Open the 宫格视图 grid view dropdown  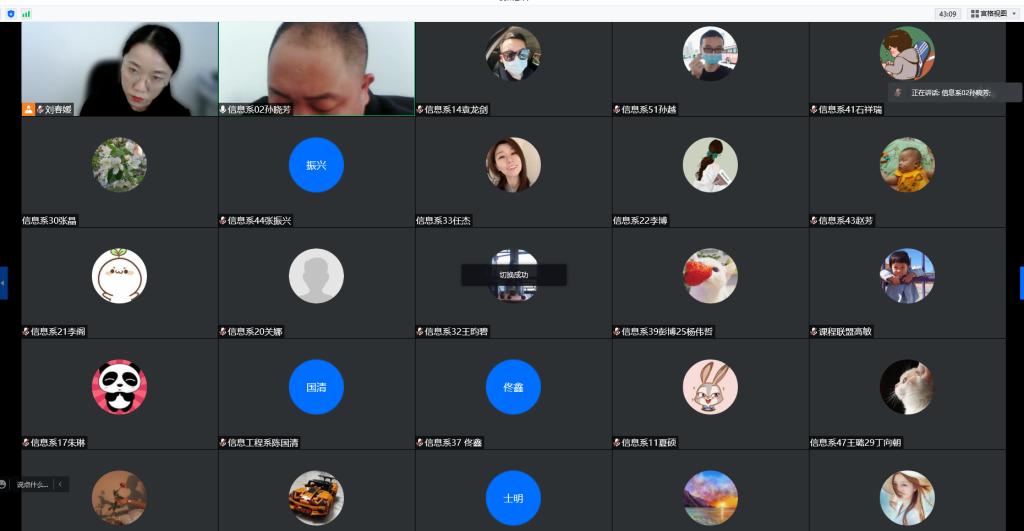(993, 14)
